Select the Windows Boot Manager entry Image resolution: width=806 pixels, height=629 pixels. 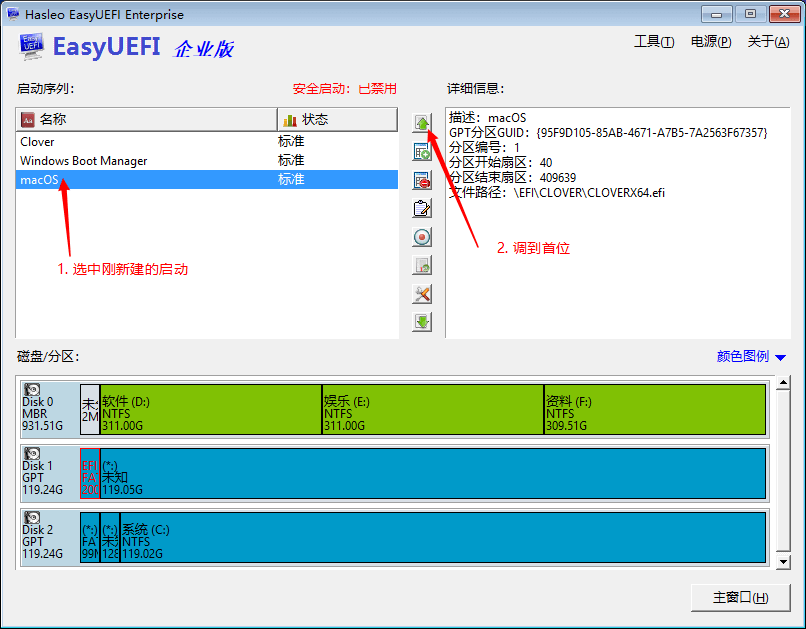click(x=84, y=161)
